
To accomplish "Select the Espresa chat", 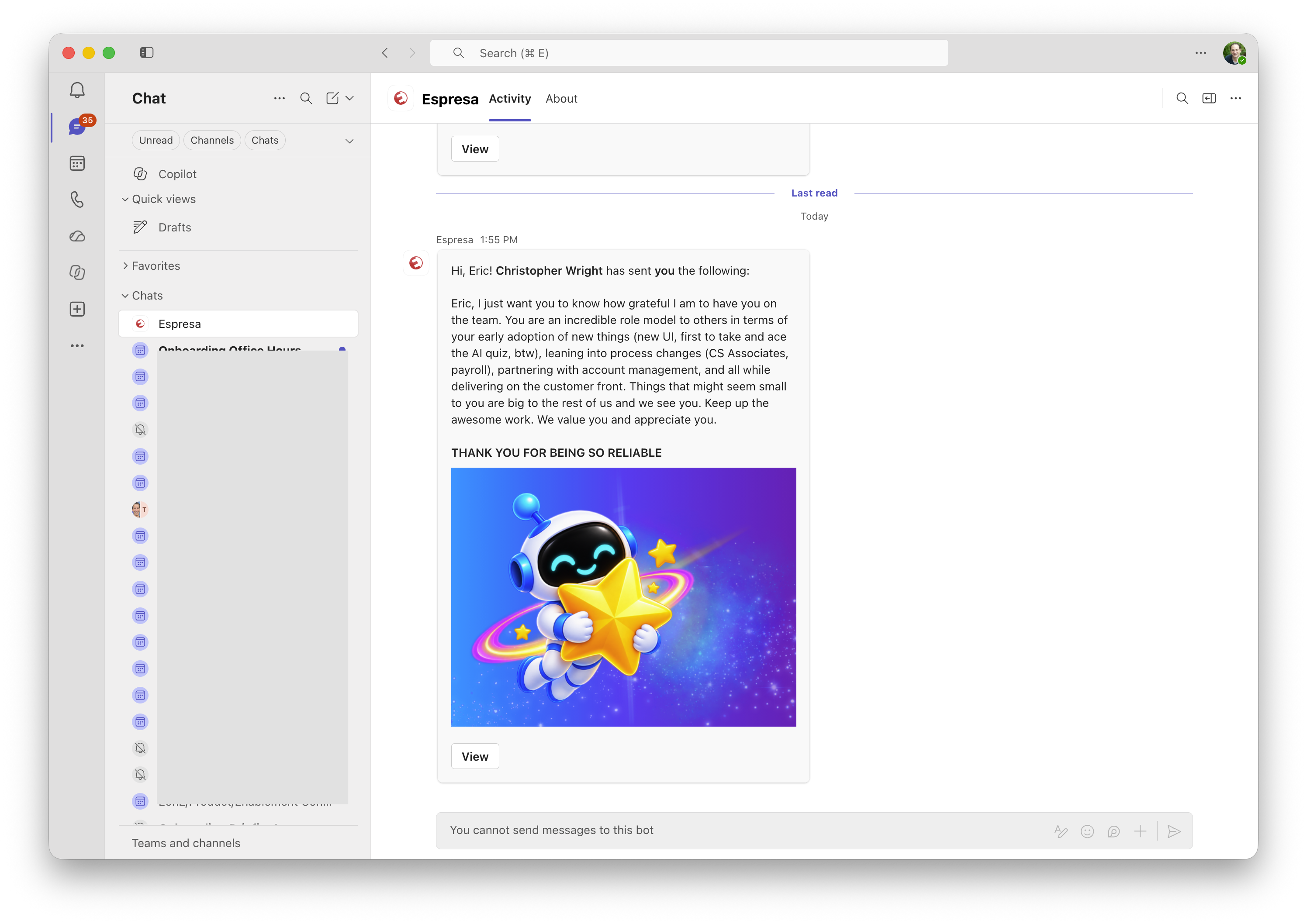I will pyautogui.click(x=238, y=324).
